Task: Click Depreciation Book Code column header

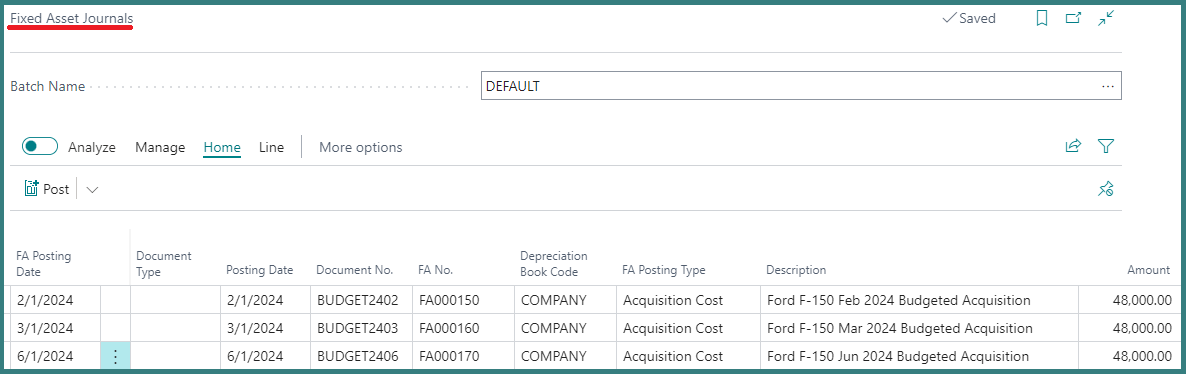Action: 554,263
